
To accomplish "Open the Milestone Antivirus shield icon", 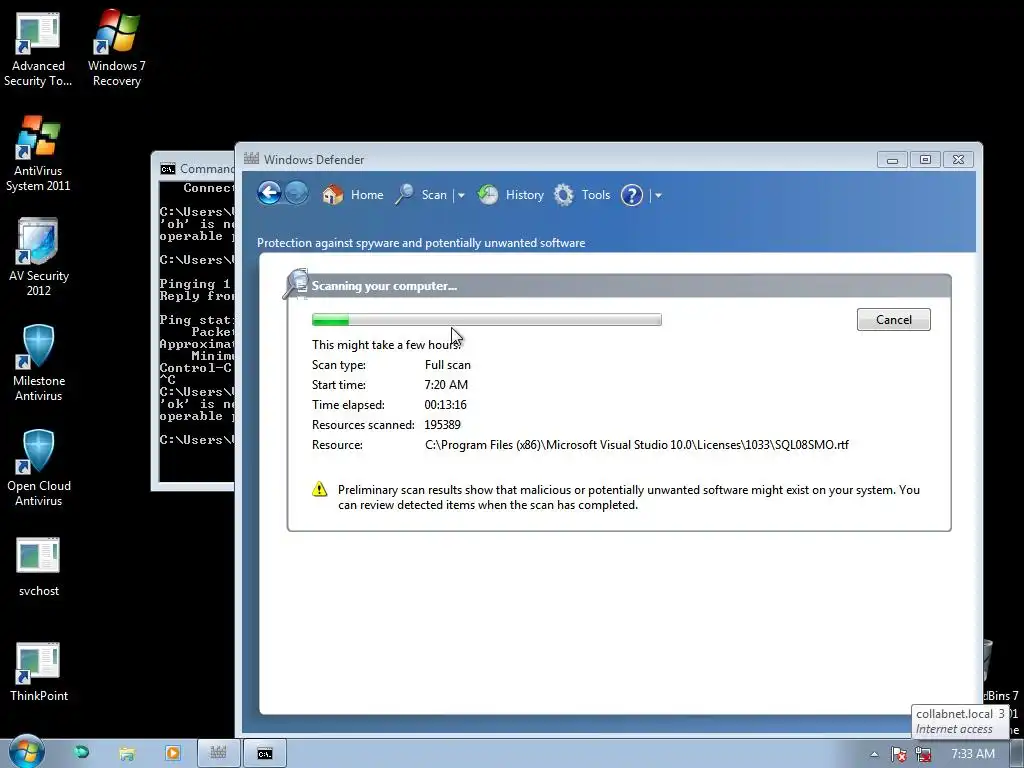I will (39, 363).
